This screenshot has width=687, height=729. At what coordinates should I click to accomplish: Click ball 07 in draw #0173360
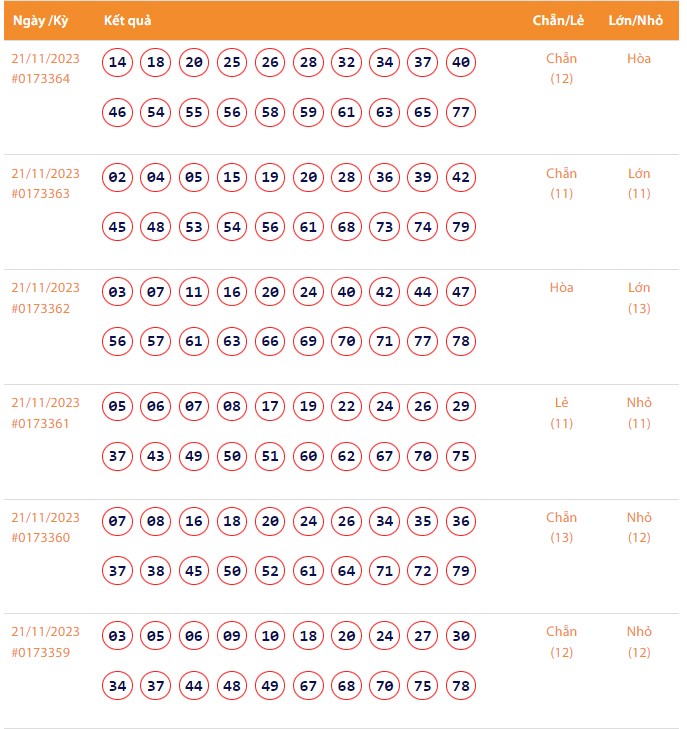[x=118, y=522]
